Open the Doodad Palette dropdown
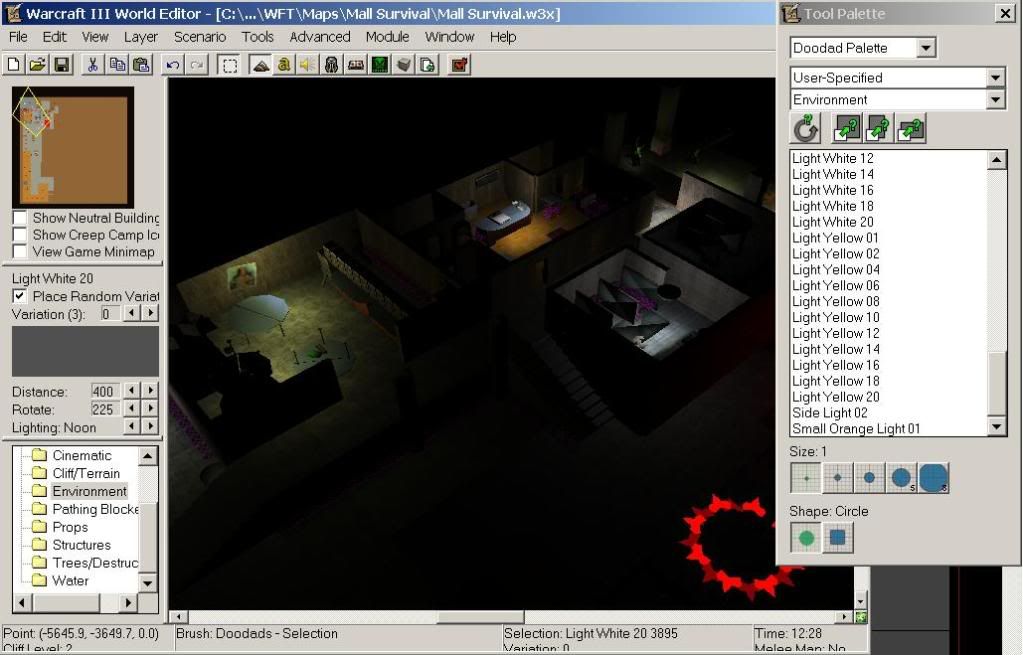Viewport: 1023px width, 655px height. point(926,48)
